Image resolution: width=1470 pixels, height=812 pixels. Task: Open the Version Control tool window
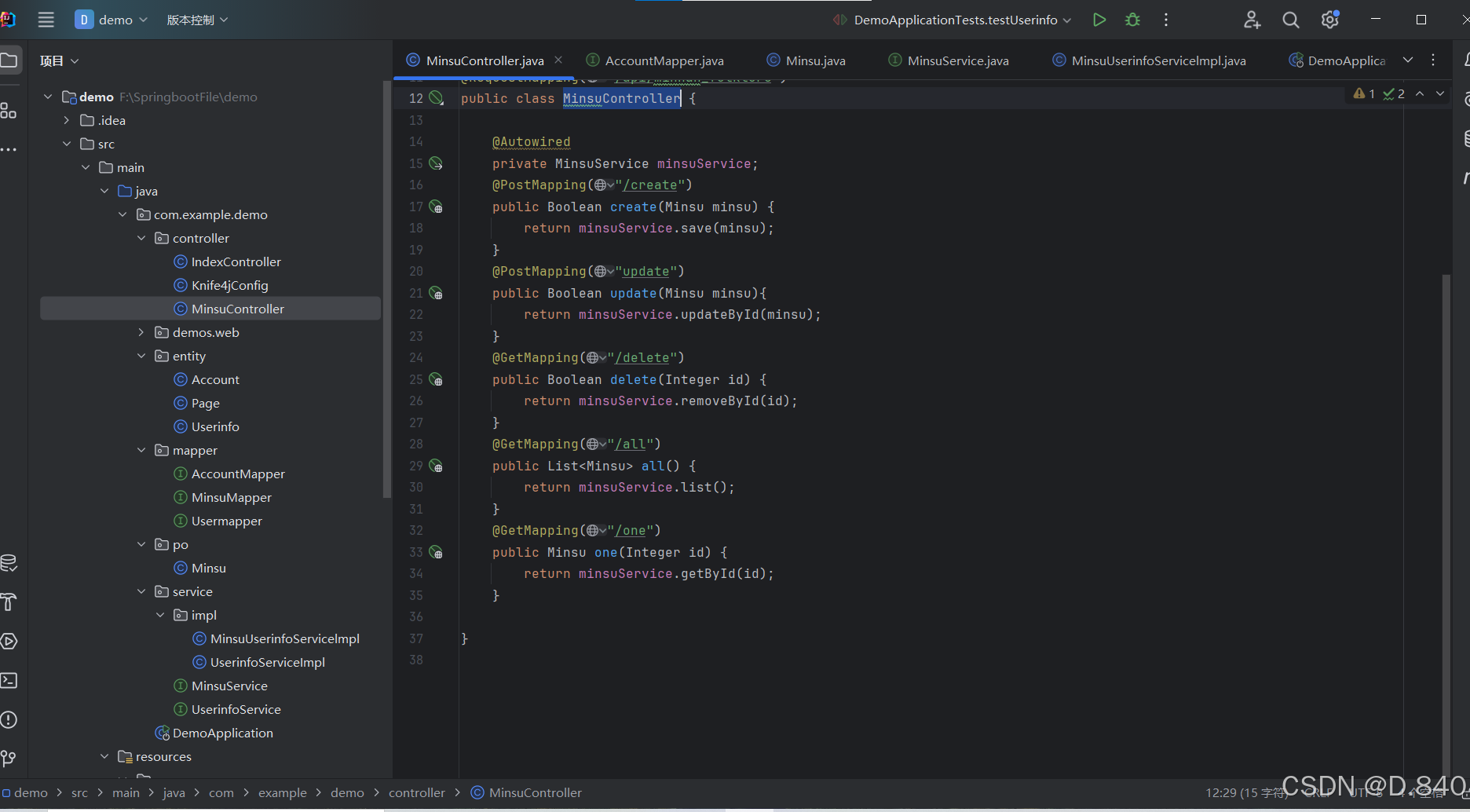pyautogui.click(x=10, y=758)
